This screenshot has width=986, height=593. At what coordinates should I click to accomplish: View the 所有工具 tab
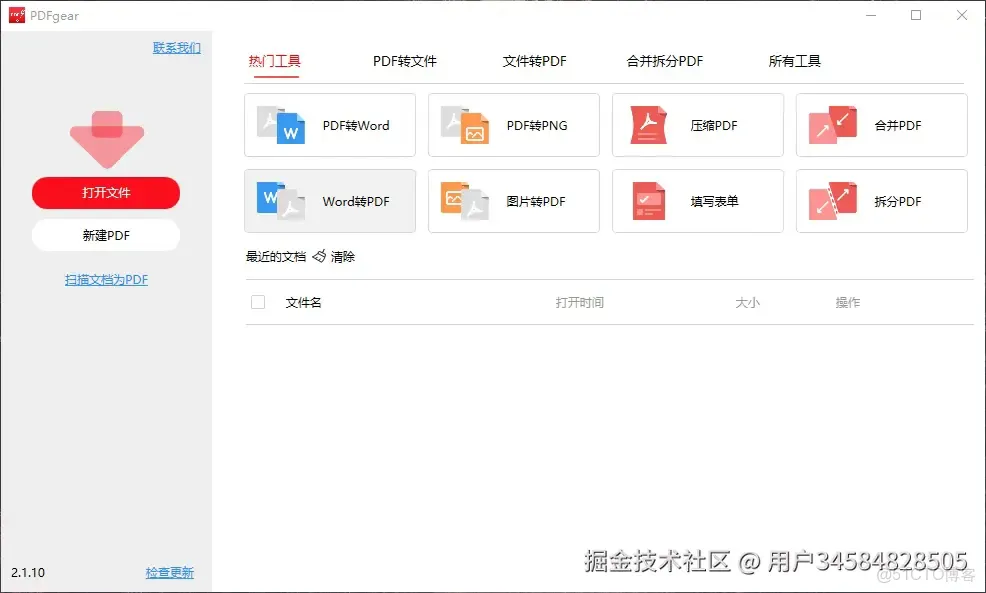[x=795, y=60]
